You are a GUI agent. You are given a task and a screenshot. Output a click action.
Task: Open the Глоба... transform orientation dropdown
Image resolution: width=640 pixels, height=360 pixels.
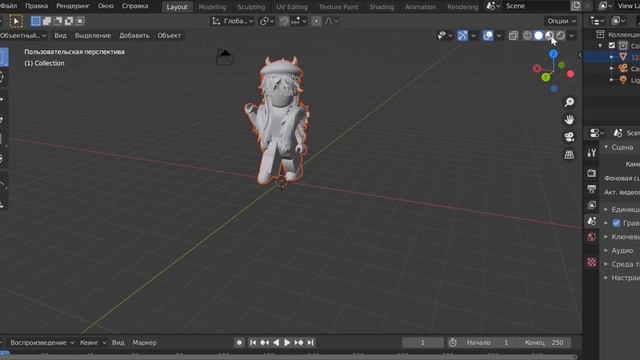click(233, 21)
